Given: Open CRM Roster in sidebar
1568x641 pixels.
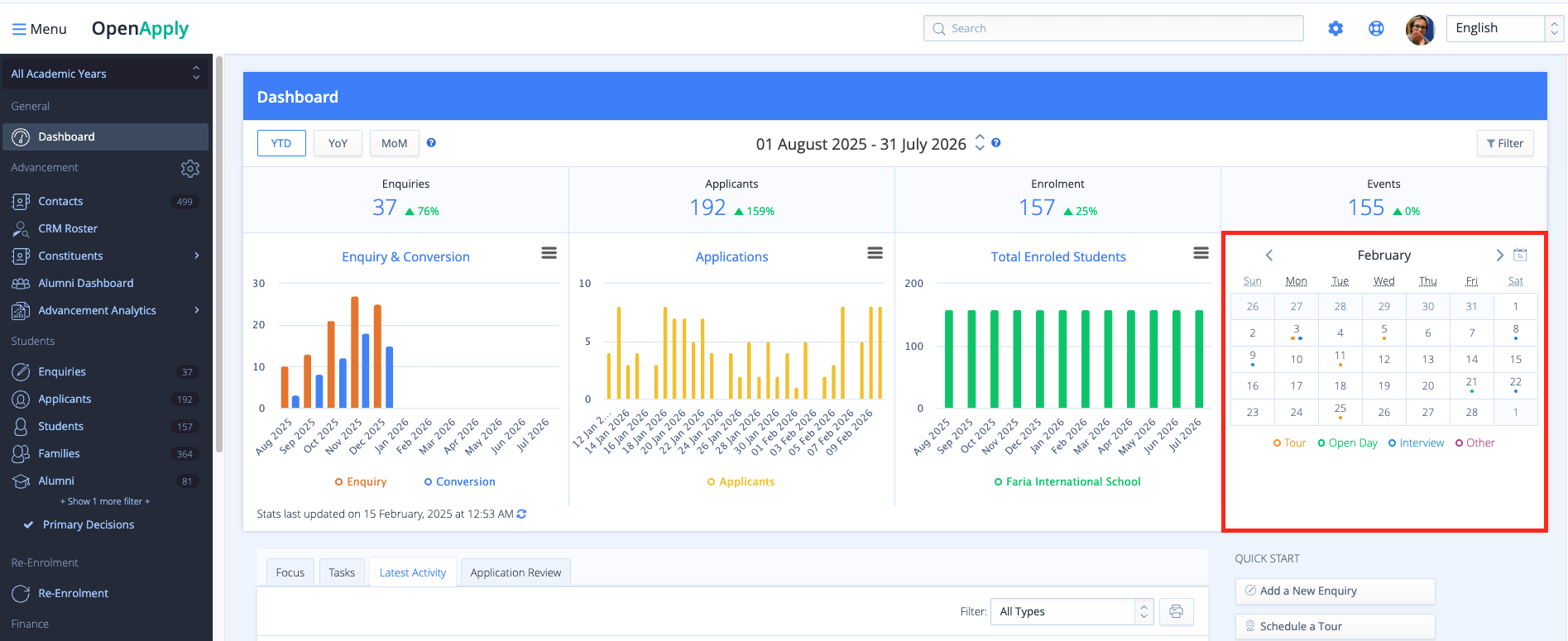Looking at the screenshot, I should (x=68, y=228).
